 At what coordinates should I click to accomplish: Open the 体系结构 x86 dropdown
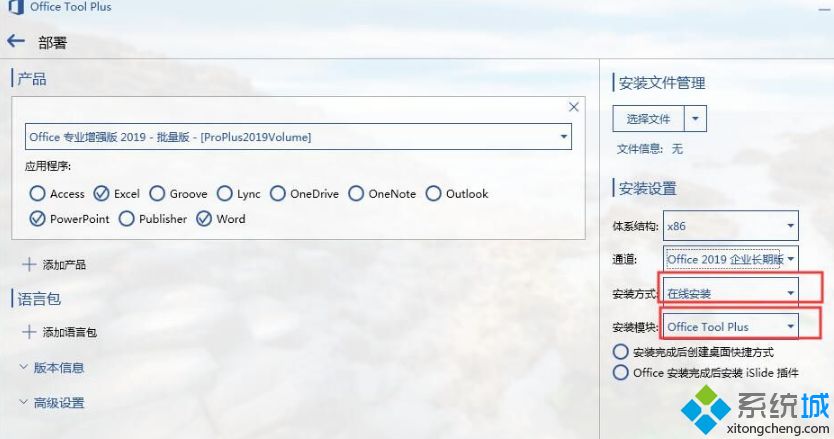(730, 226)
